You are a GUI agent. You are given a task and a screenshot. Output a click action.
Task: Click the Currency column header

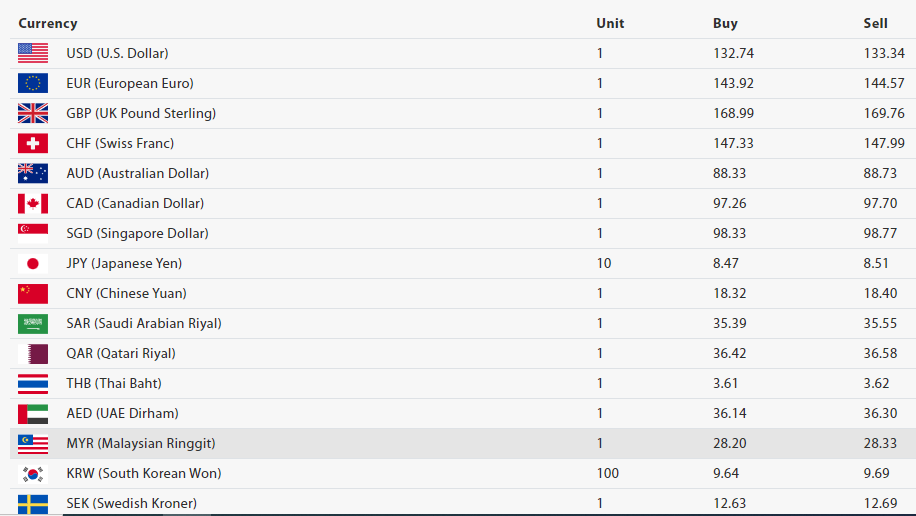pos(47,23)
